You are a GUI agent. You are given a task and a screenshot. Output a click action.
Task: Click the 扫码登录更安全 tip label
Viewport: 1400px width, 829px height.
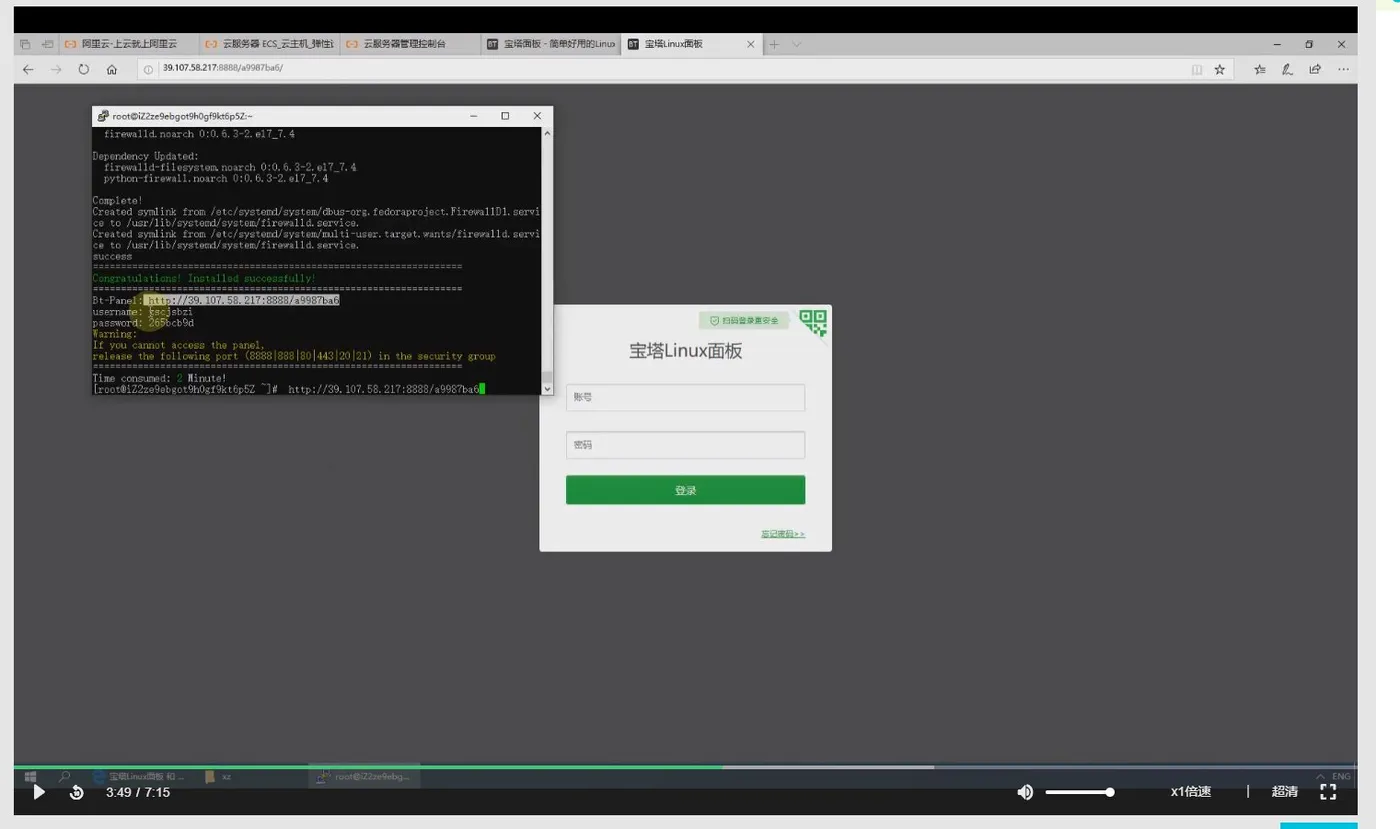744,321
